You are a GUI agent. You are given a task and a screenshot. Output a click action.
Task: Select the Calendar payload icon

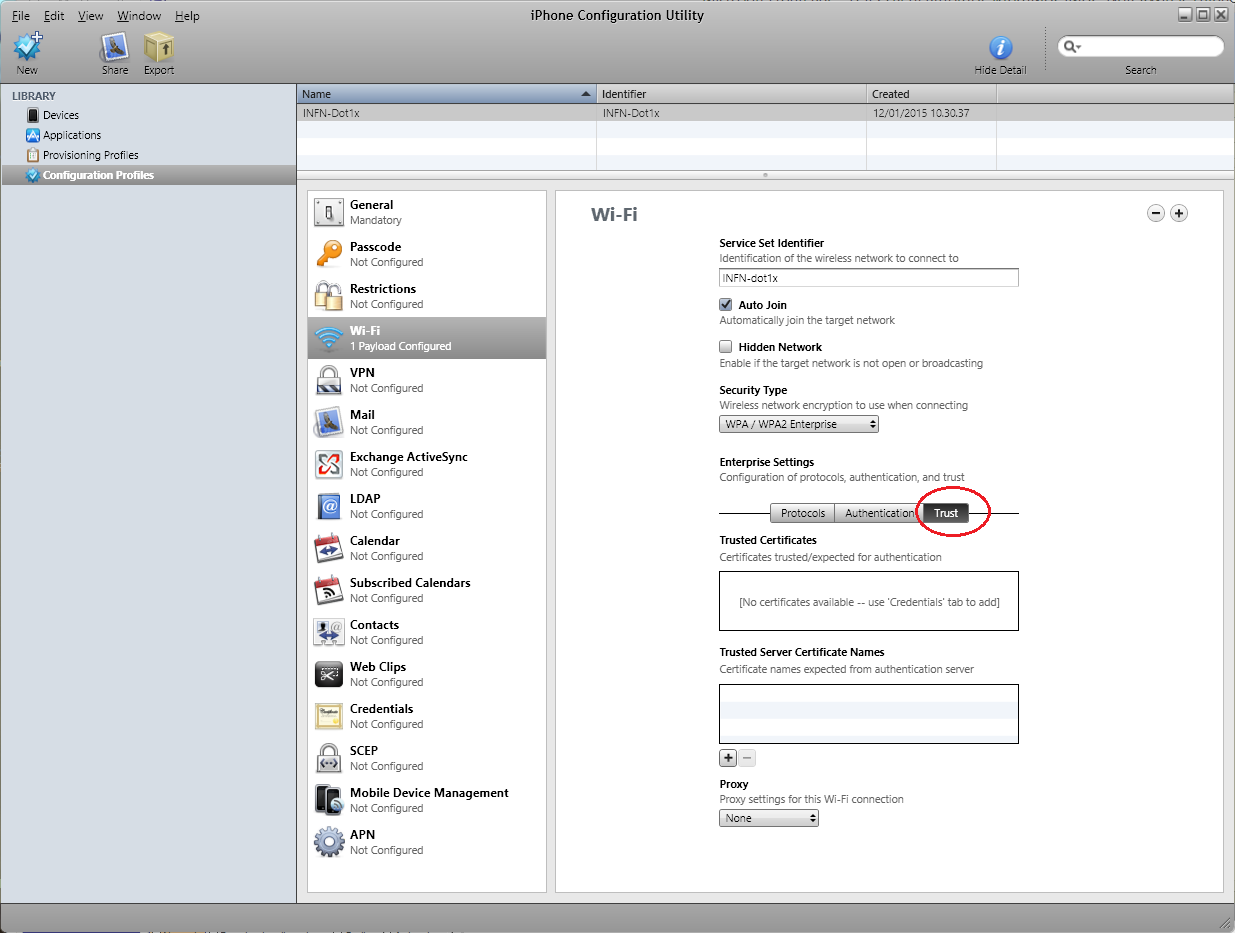(329, 548)
